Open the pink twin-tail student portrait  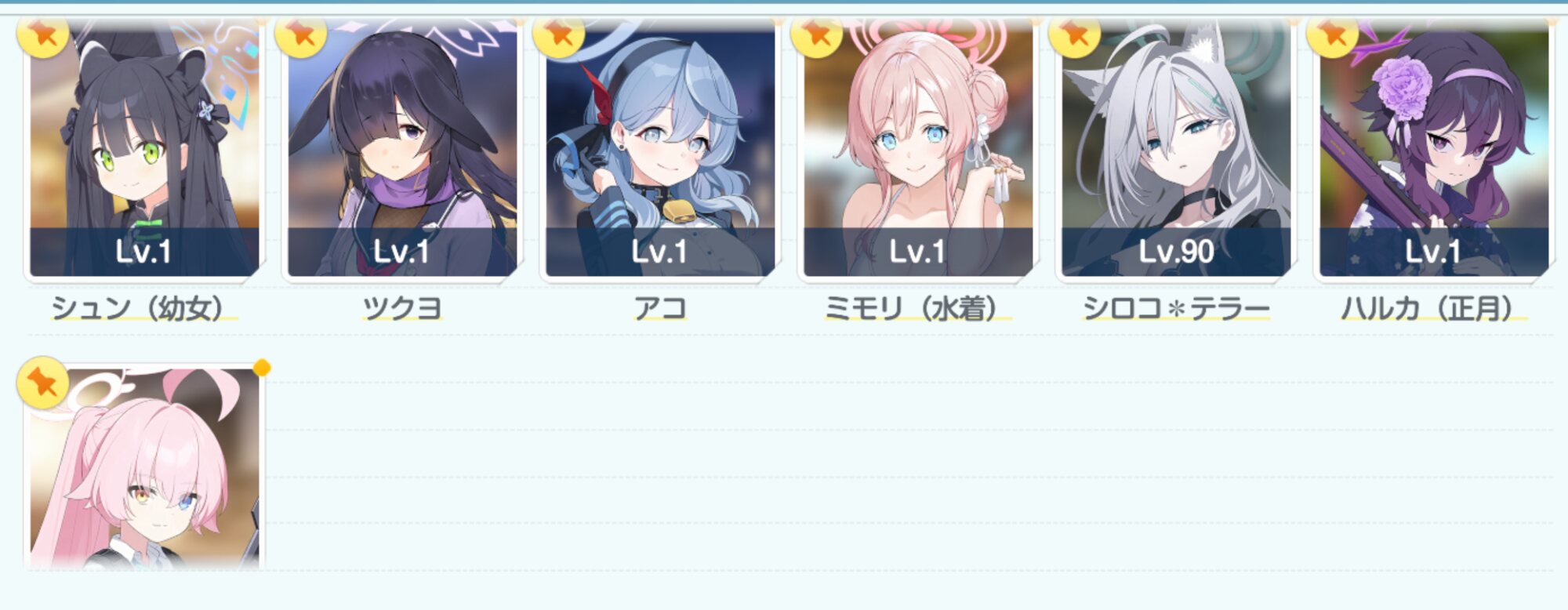click(144, 468)
